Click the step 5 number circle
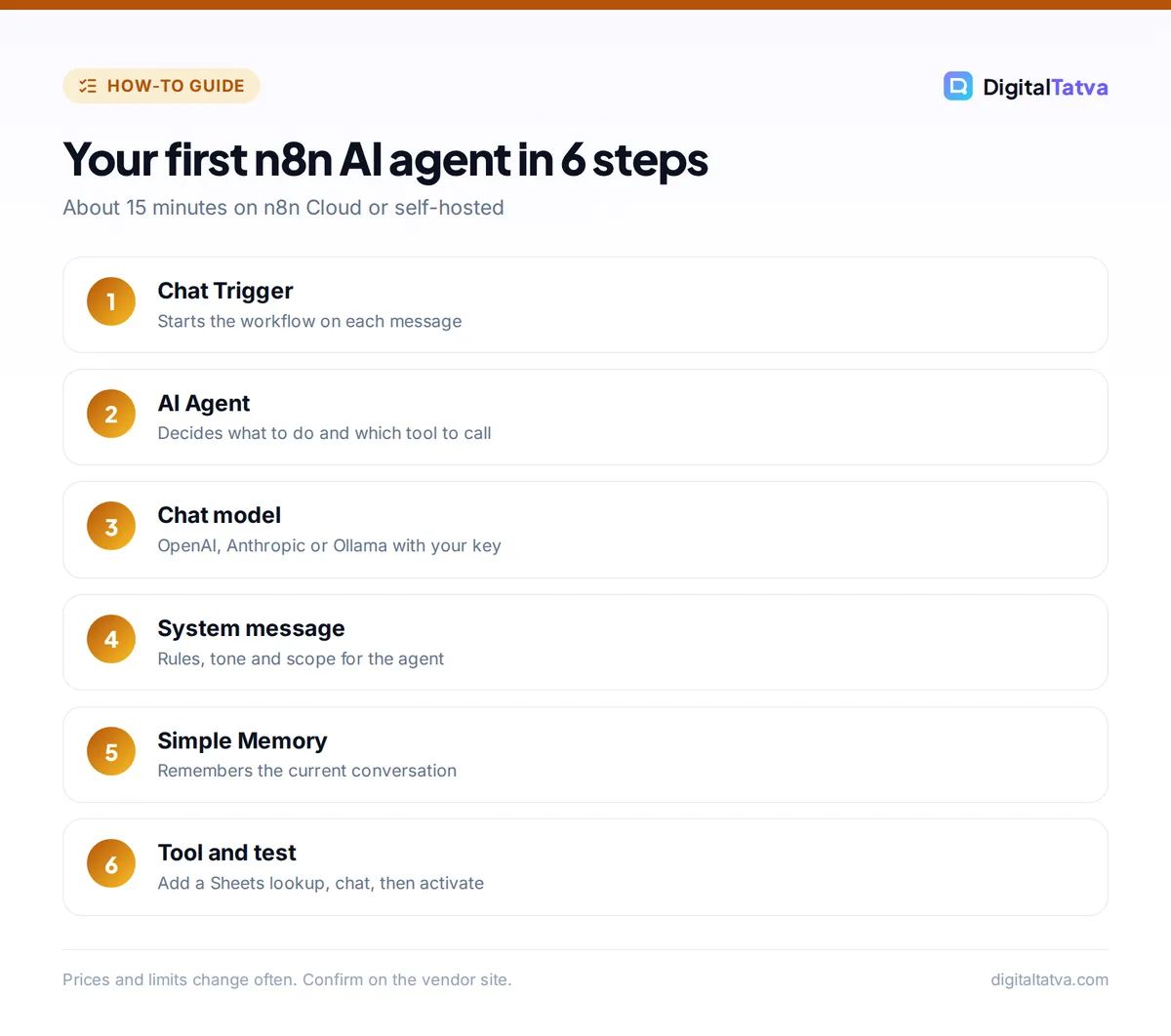 pos(111,751)
